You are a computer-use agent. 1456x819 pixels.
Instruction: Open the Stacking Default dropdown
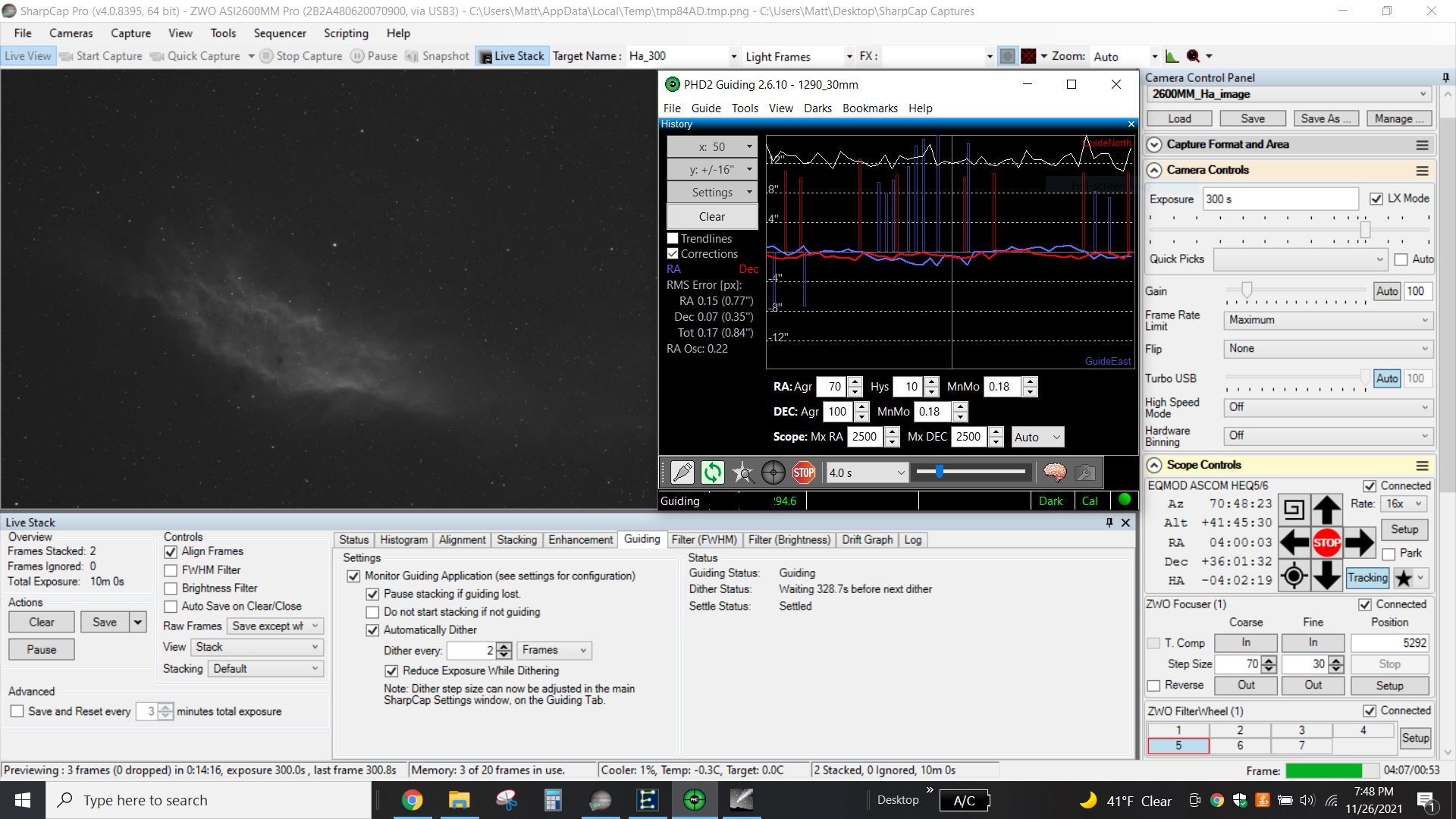pyautogui.click(x=266, y=669)
